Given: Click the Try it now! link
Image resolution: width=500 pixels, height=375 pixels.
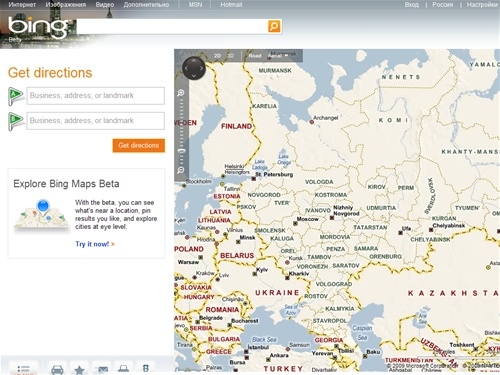Looking at the screenshot, I should tap(95, 244).
